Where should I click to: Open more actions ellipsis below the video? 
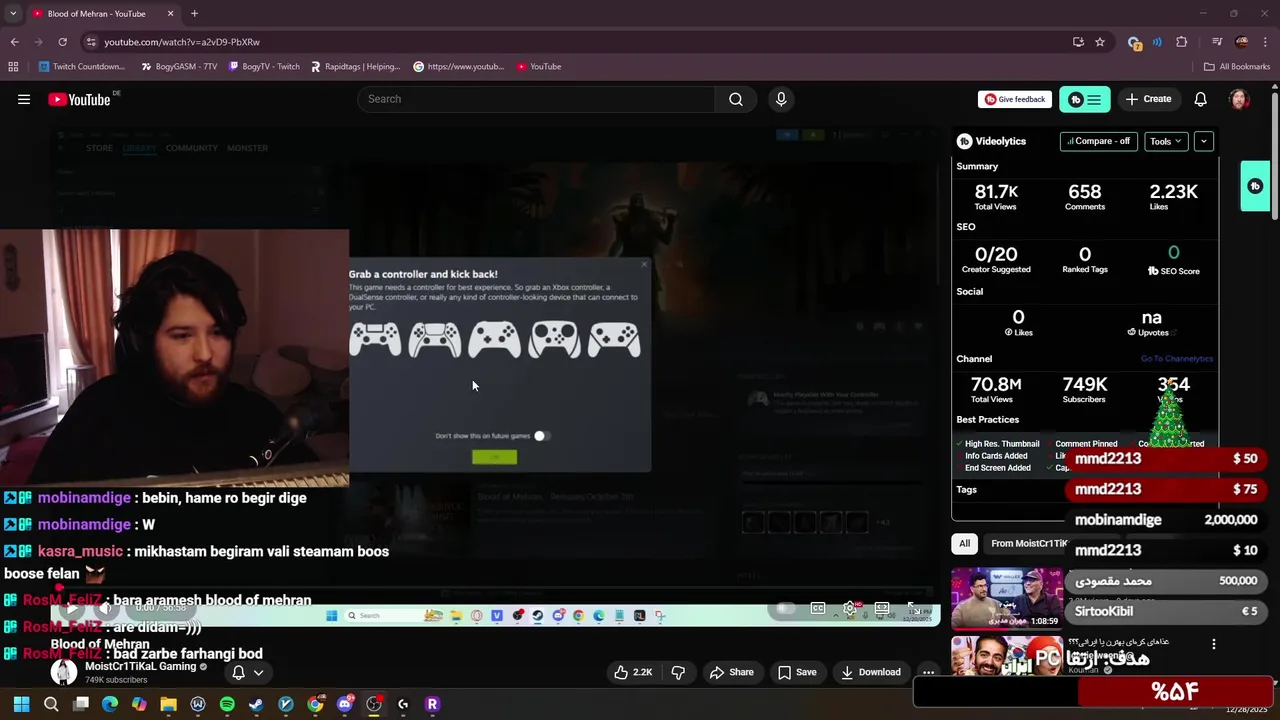[929, 673]
